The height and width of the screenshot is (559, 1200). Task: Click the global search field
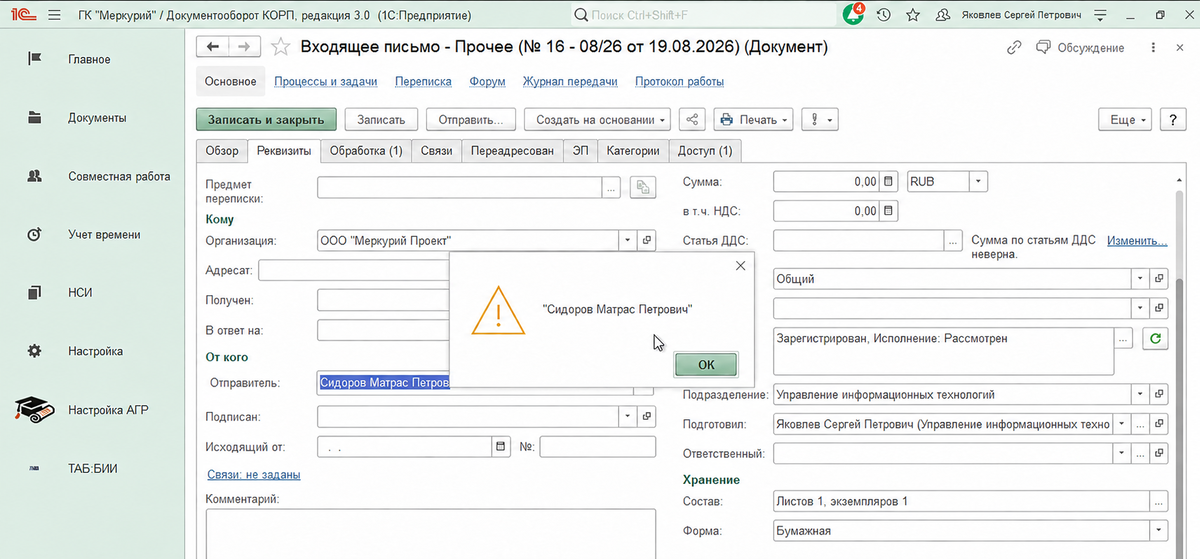pyautogui.click(x=702, y=16)
